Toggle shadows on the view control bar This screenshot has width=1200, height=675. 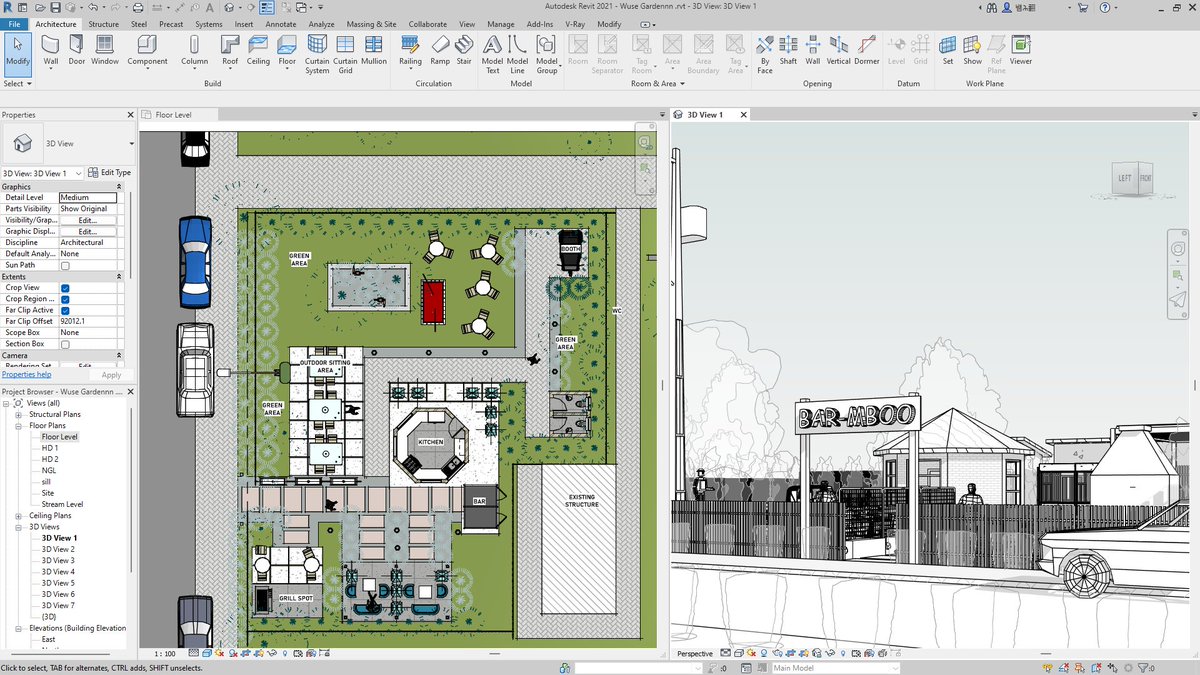click(232, 653)
